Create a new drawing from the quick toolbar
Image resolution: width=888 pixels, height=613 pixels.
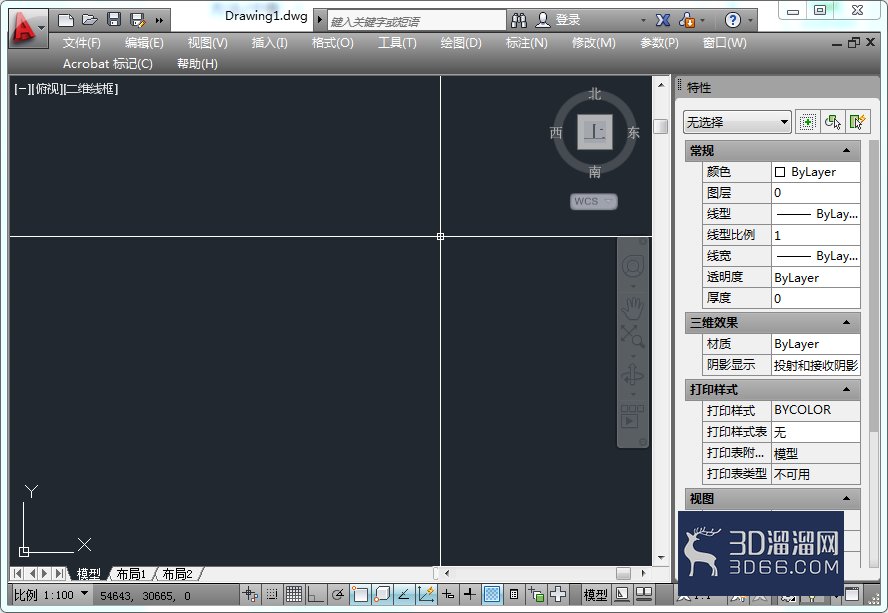point(66,20)
